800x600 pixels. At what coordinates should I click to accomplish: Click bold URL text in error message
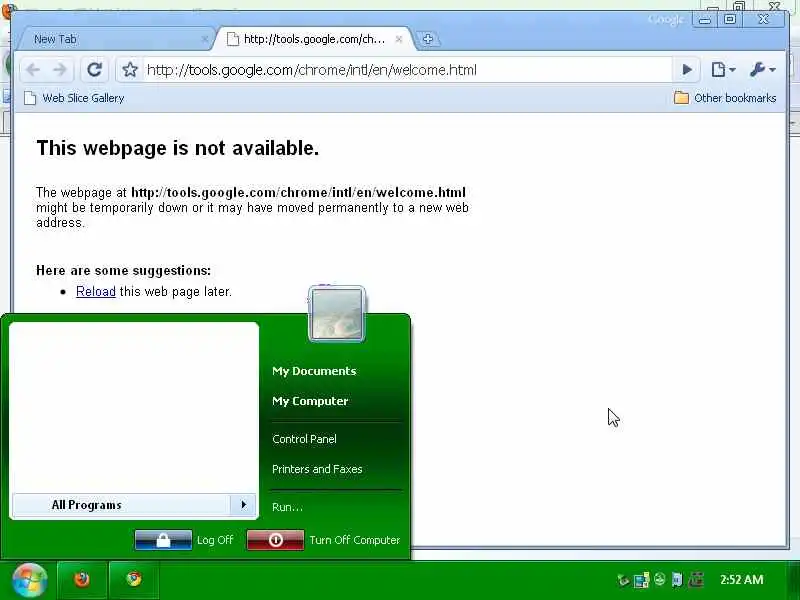pos(298,192)
